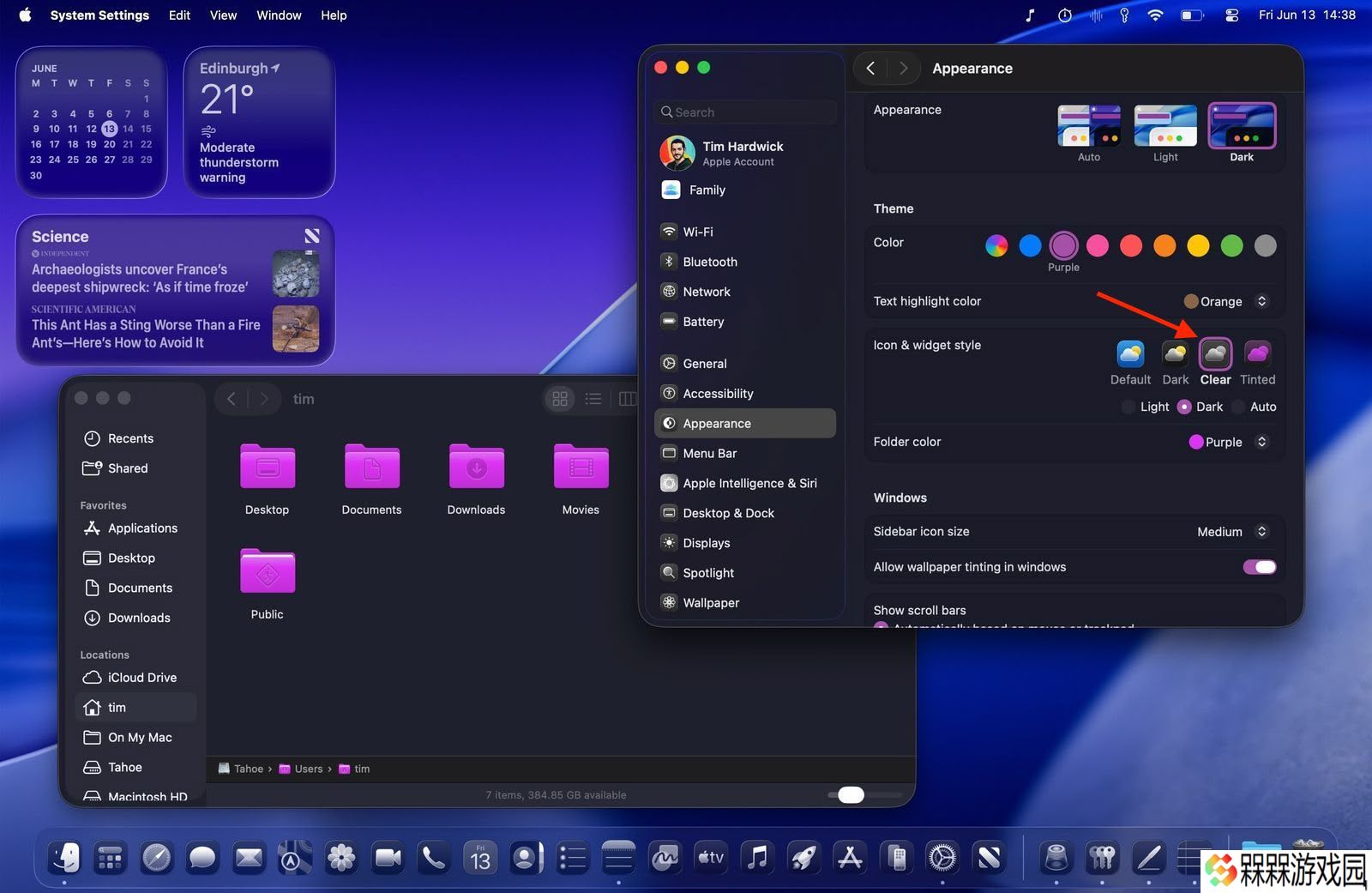Select Default icon & widget style
Screen dimensions: 1372x893
coord(1130,353)
